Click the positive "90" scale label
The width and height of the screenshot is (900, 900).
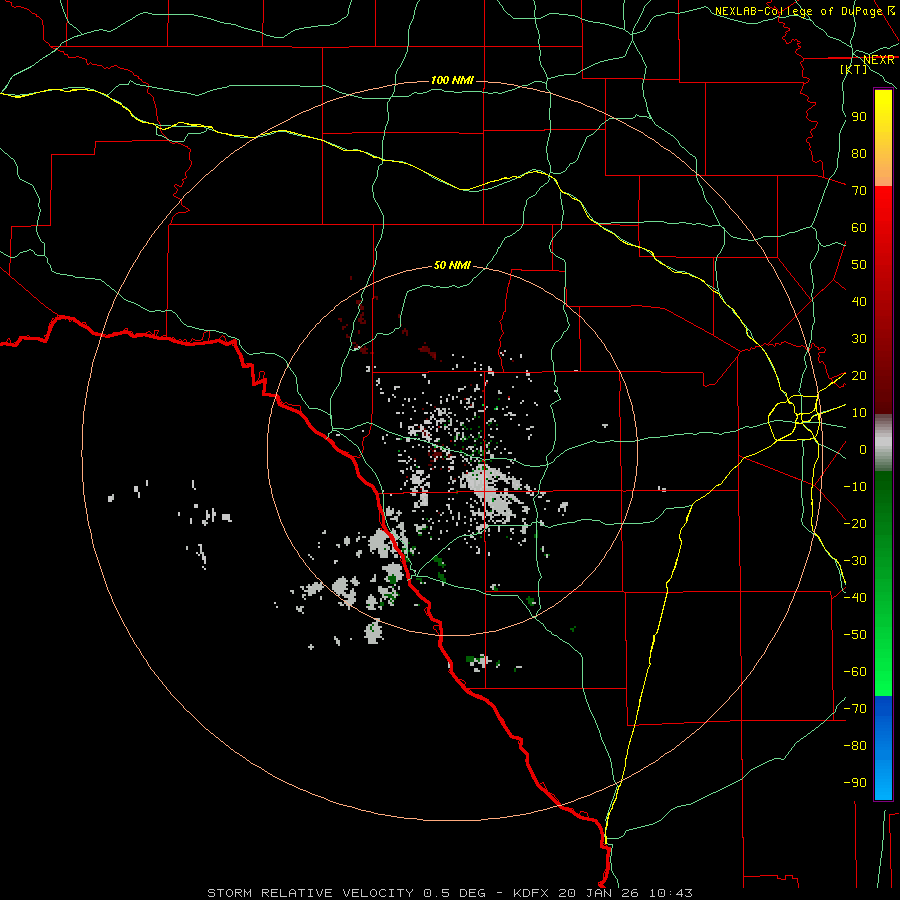click(859, 117)
